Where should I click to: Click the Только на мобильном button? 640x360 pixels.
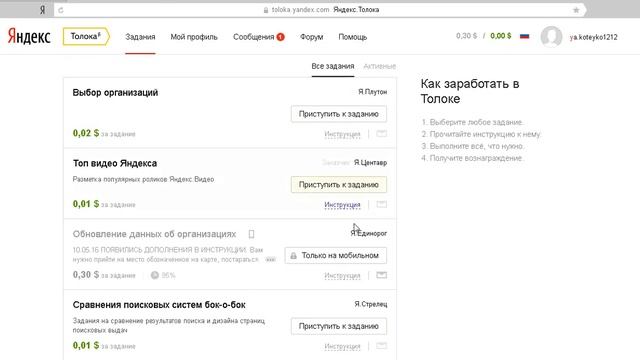point(336,256)
